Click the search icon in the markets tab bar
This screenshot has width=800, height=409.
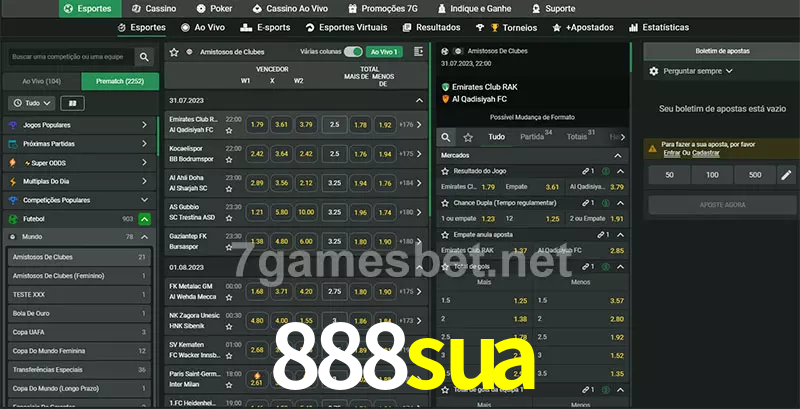pos(447,136)
